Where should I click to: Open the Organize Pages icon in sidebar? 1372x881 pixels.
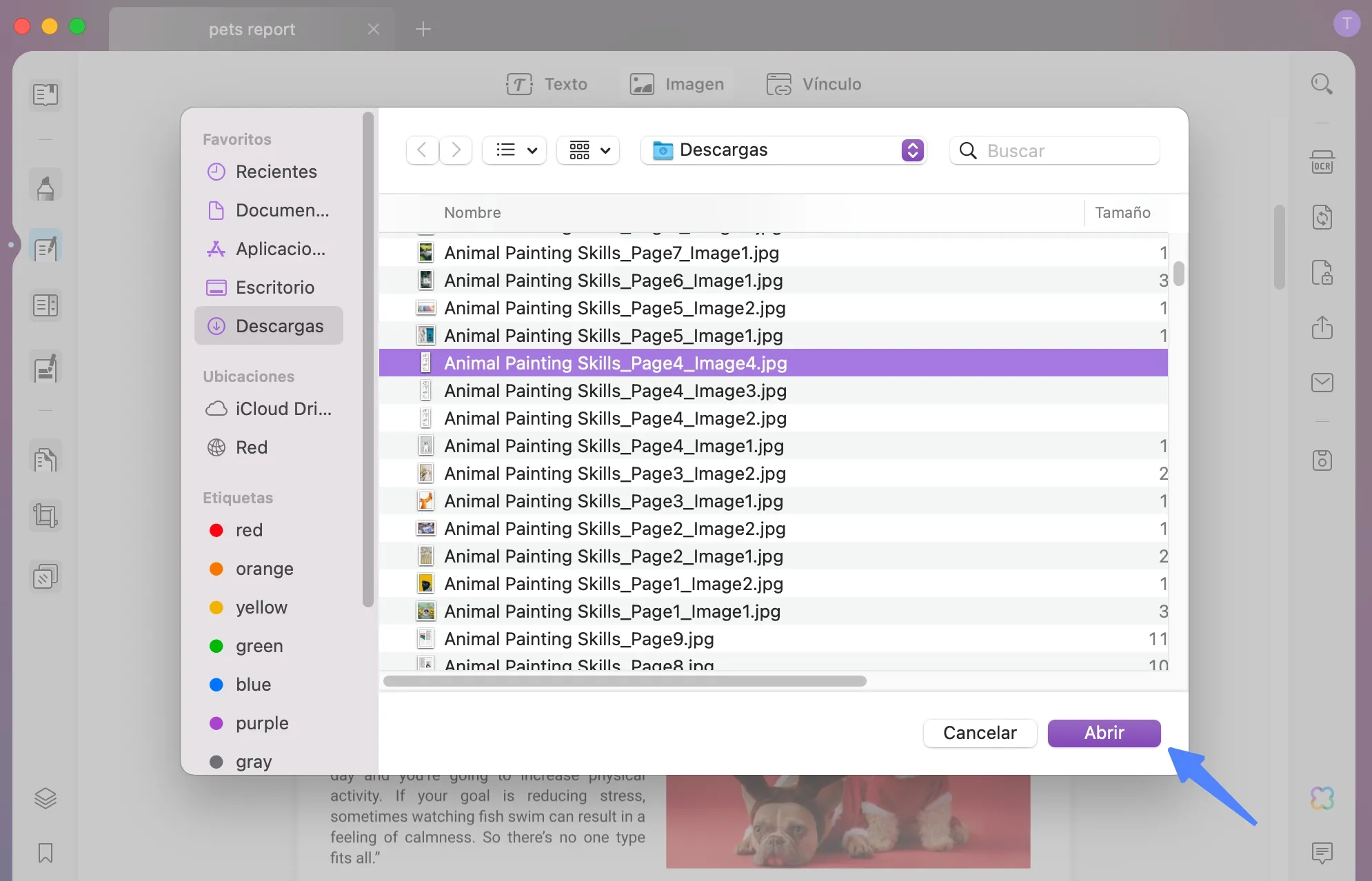[x=46, y=305]
